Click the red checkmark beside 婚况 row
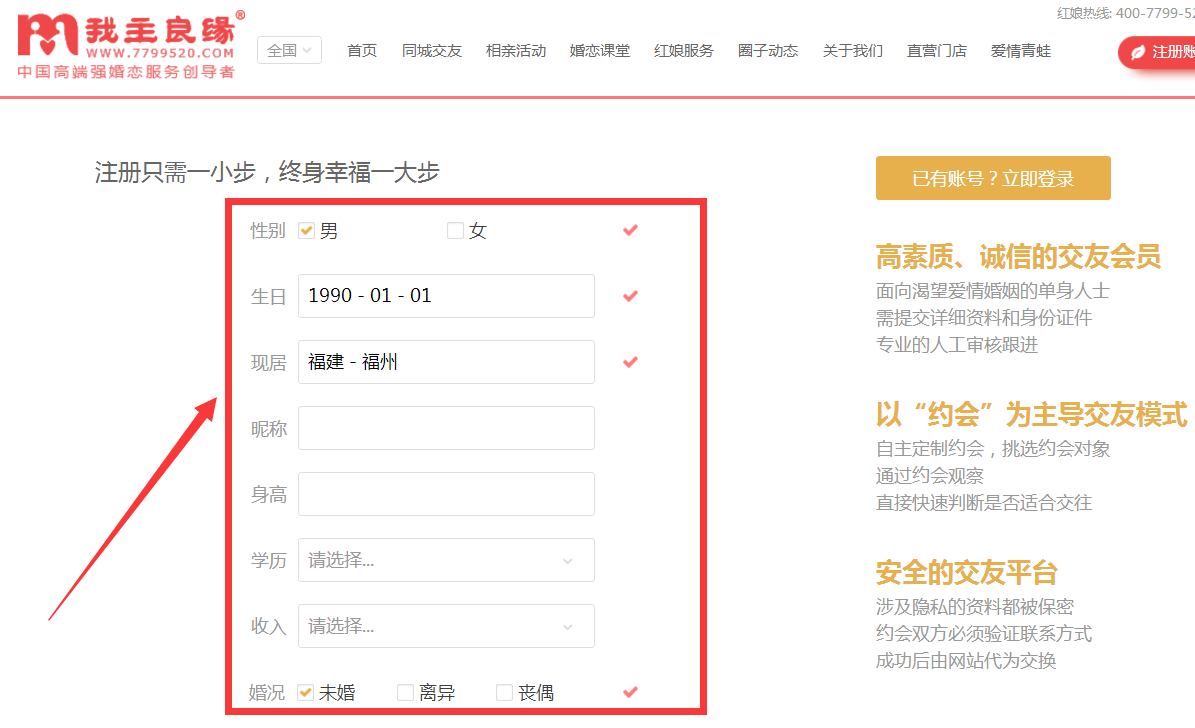This screenshot has height=728, width=1195. click(x=630, y=692)
